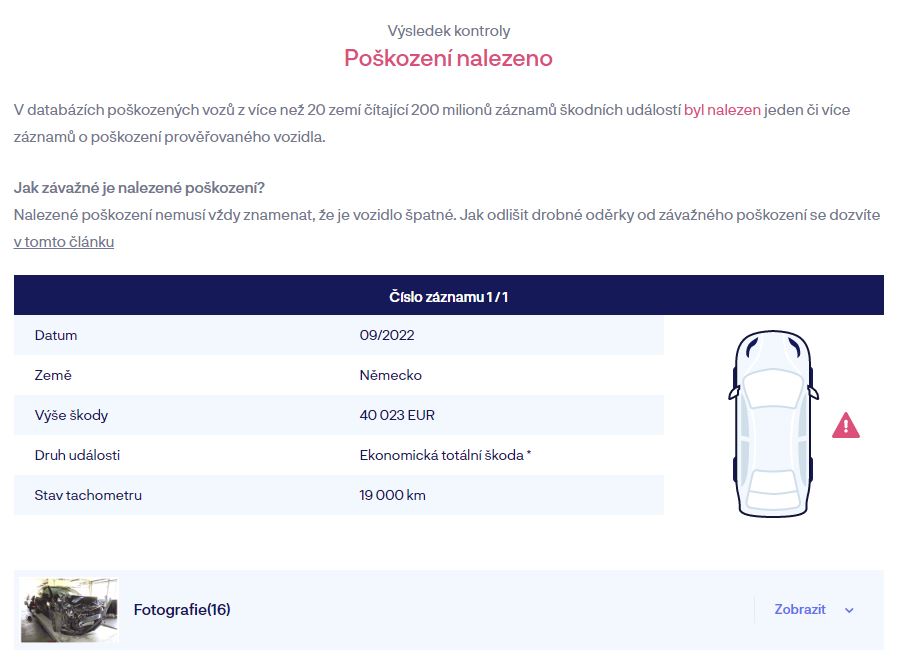Click the 'Datum' row label

pyautogui.click(x=56, y=335)
